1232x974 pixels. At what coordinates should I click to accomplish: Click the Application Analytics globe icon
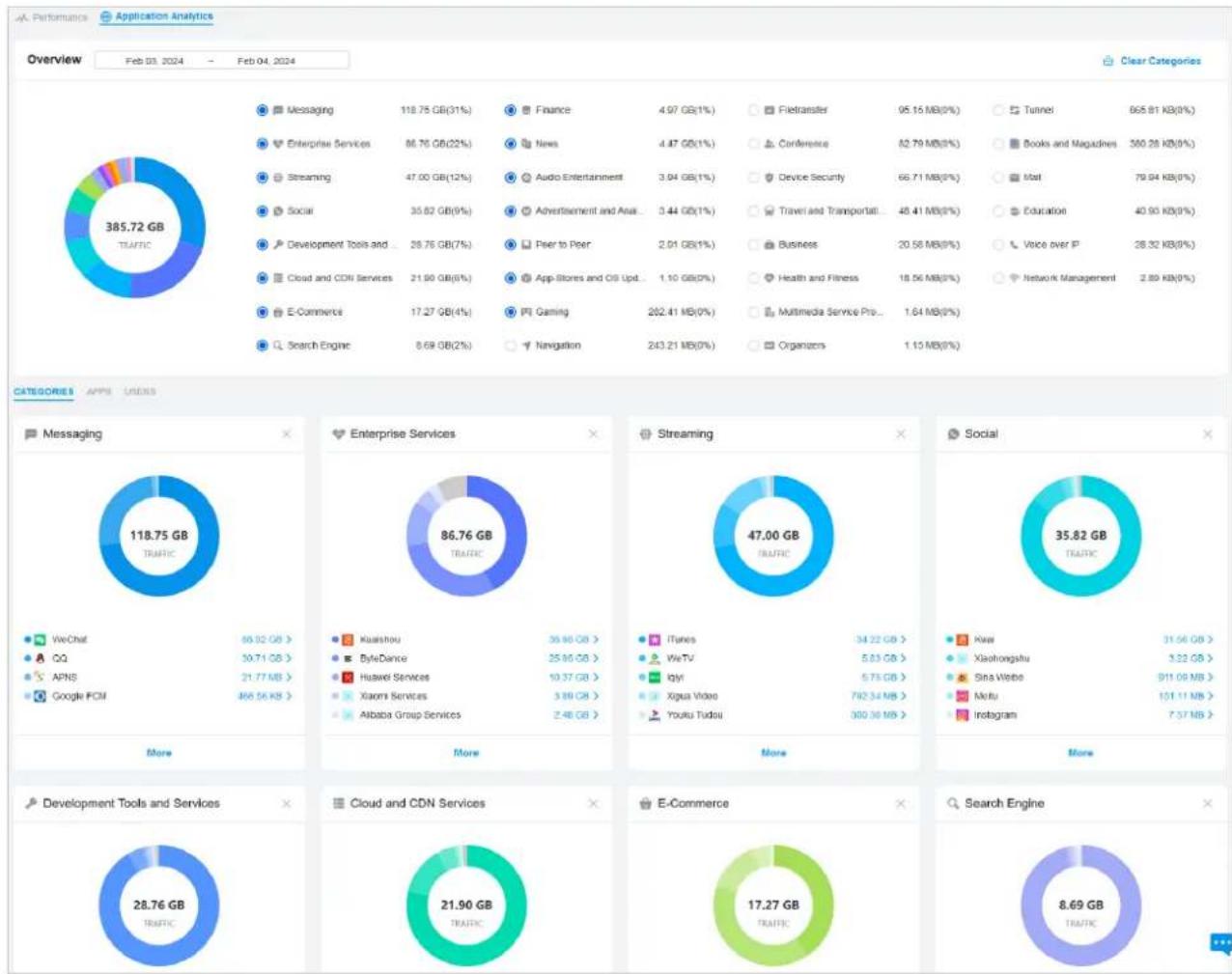click(x=106, y=17)
